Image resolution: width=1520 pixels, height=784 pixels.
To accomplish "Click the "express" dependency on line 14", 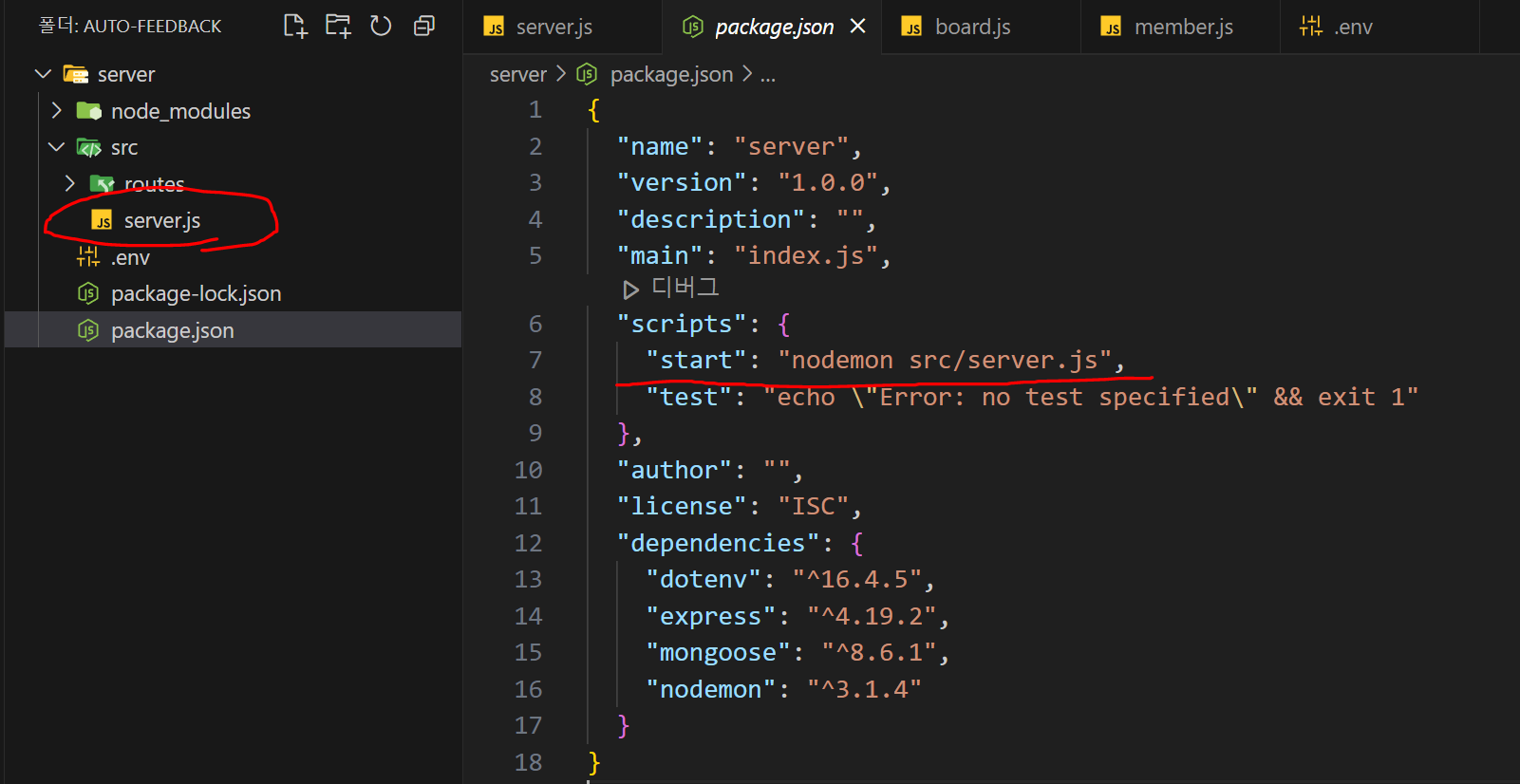I will pyautogui.click(x=711, y=617).
